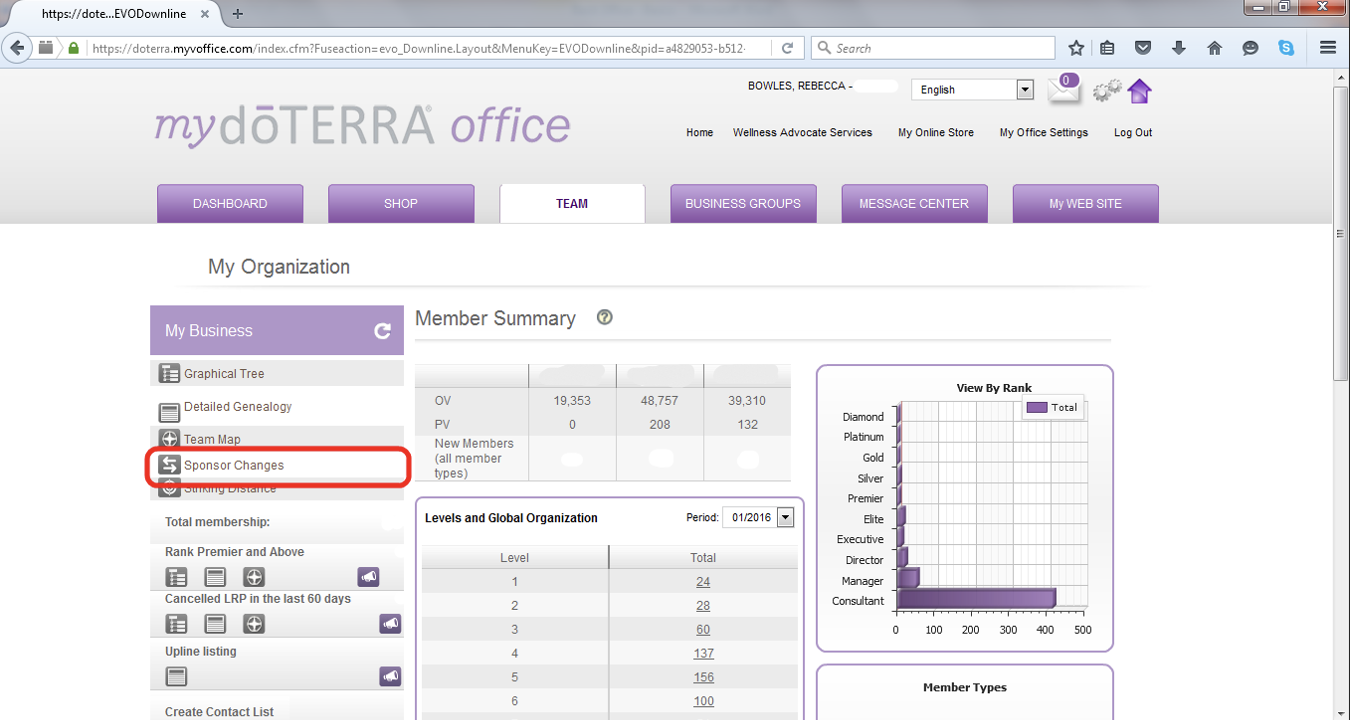Click the Skype toolbar icon
Screen dimensions: 1350x720
(x=1286, y=48)
